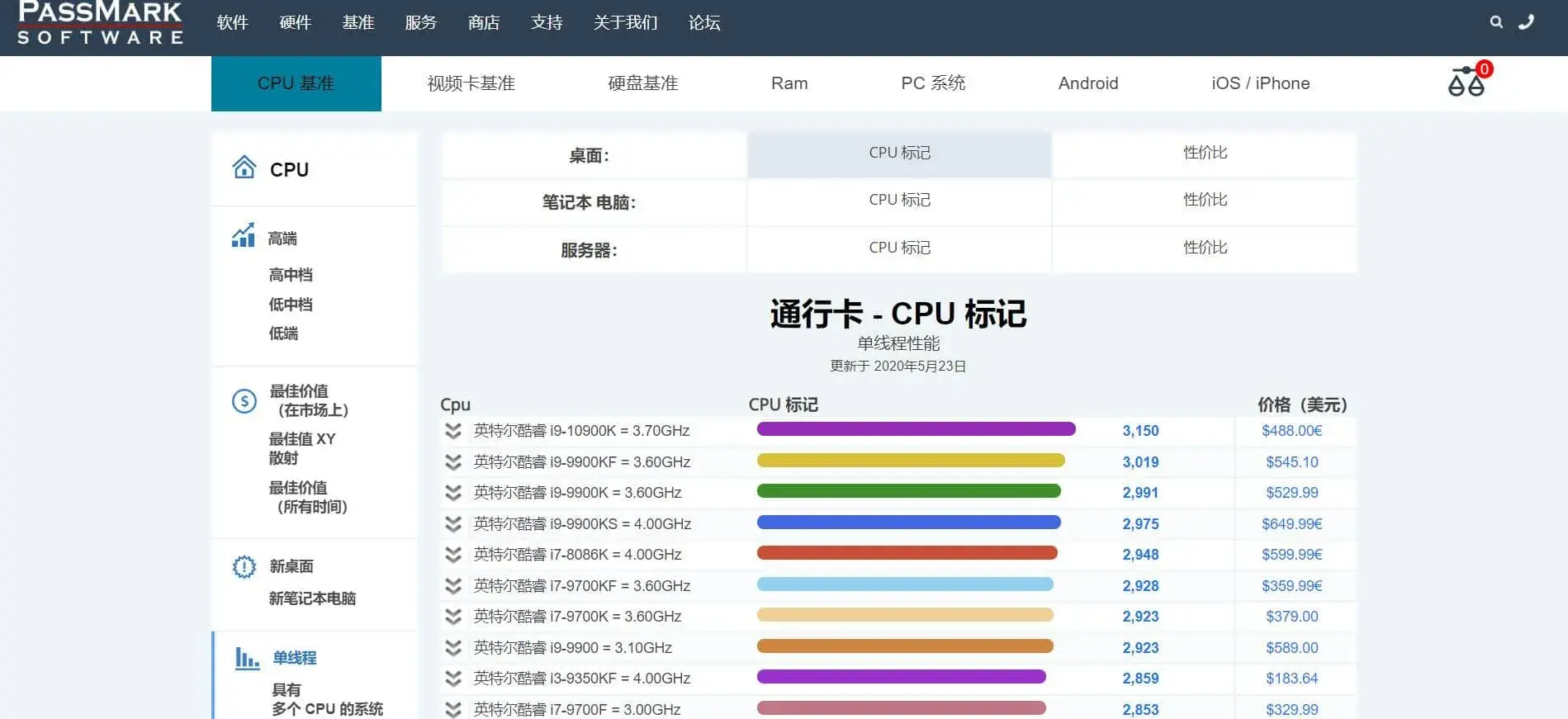Expand the i9-10900K row chevron
Image resolution: width=1568 pixels, height=719 pixels.
[x=452, y=430]
